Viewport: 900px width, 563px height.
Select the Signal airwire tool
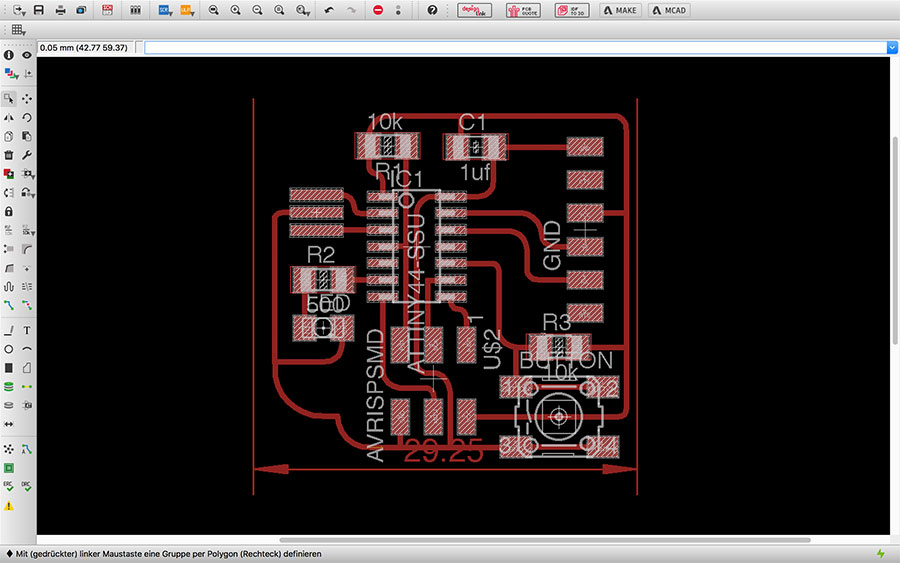(26, 387)
